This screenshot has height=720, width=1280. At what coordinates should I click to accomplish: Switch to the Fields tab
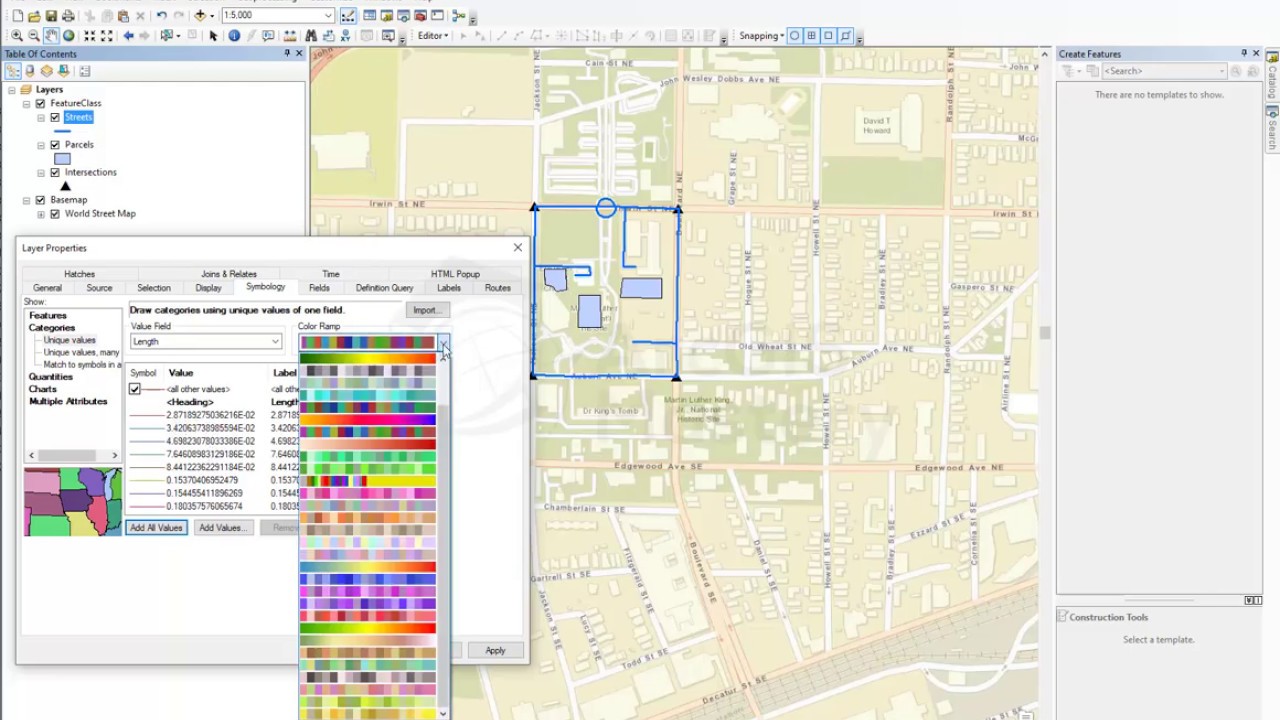[319, 288]
